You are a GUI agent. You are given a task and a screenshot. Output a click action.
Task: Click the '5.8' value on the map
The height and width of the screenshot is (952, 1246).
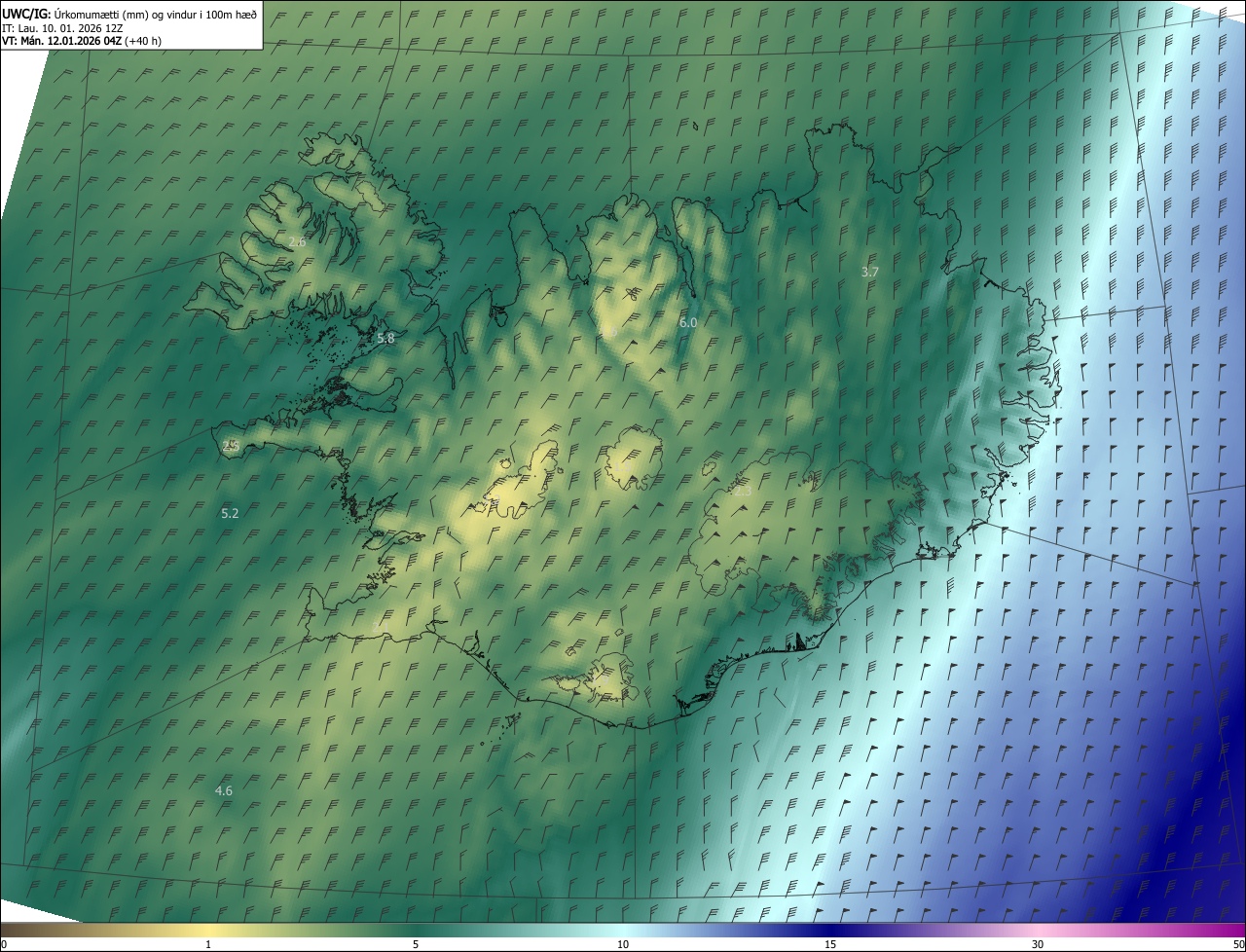(385, 338)
